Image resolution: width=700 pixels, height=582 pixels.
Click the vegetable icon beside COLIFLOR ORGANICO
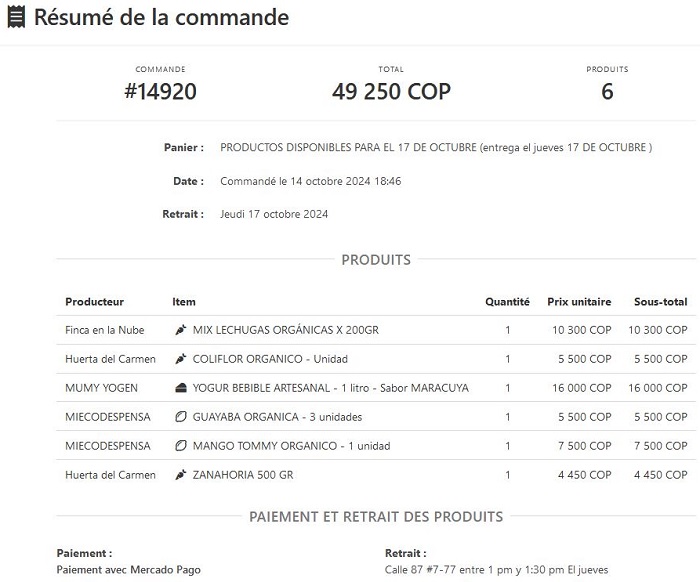(x=181, y=359)
